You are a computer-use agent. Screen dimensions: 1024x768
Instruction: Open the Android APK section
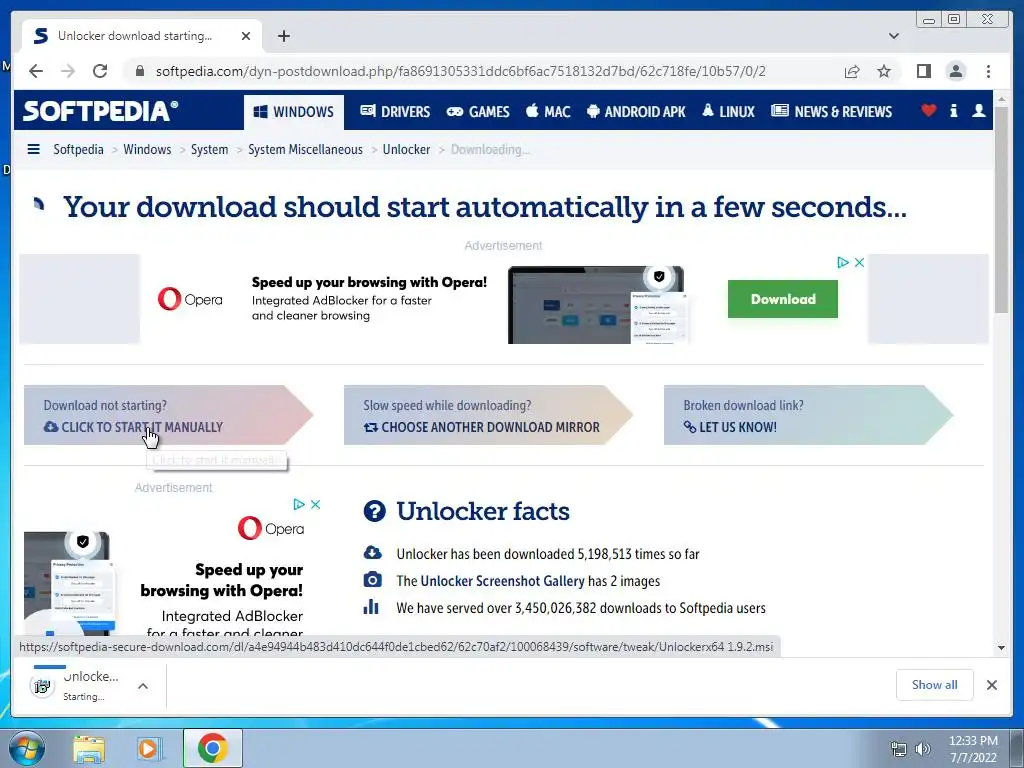tap(636, 112)
